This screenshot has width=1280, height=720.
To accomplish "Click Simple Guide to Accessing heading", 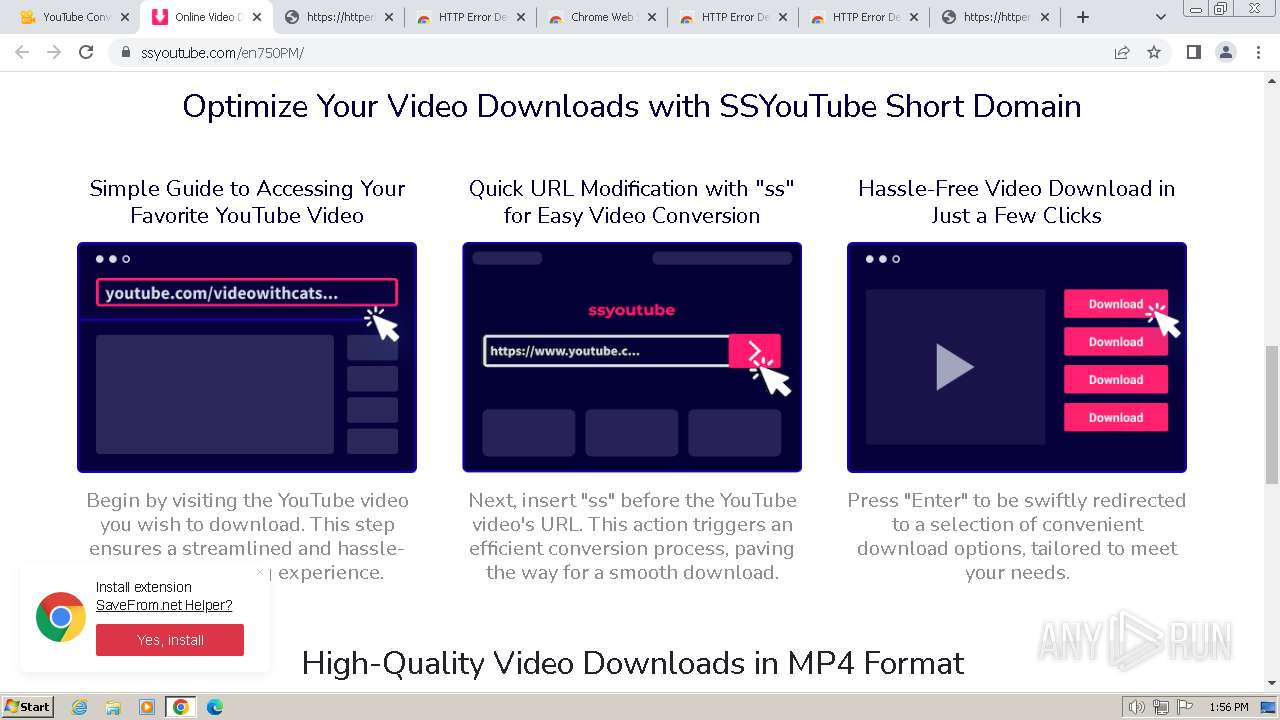I will coord(247,202).
